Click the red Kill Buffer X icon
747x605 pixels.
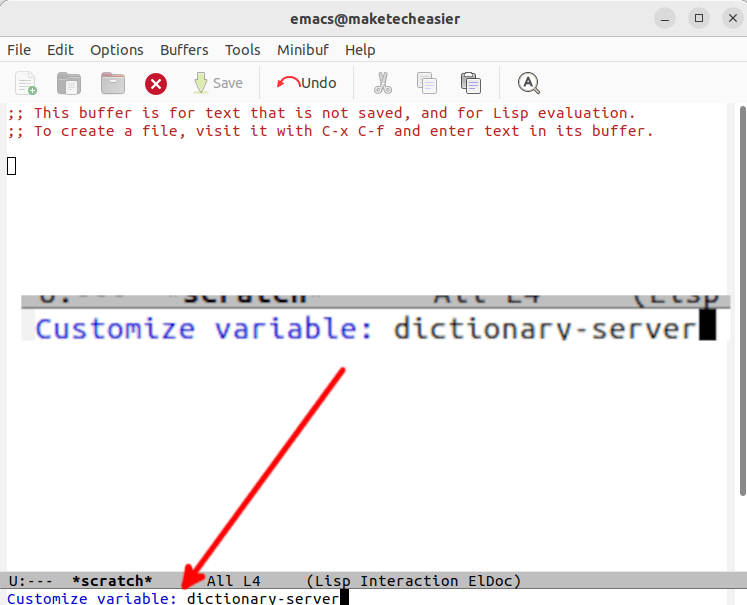click(x=156, y=84)
